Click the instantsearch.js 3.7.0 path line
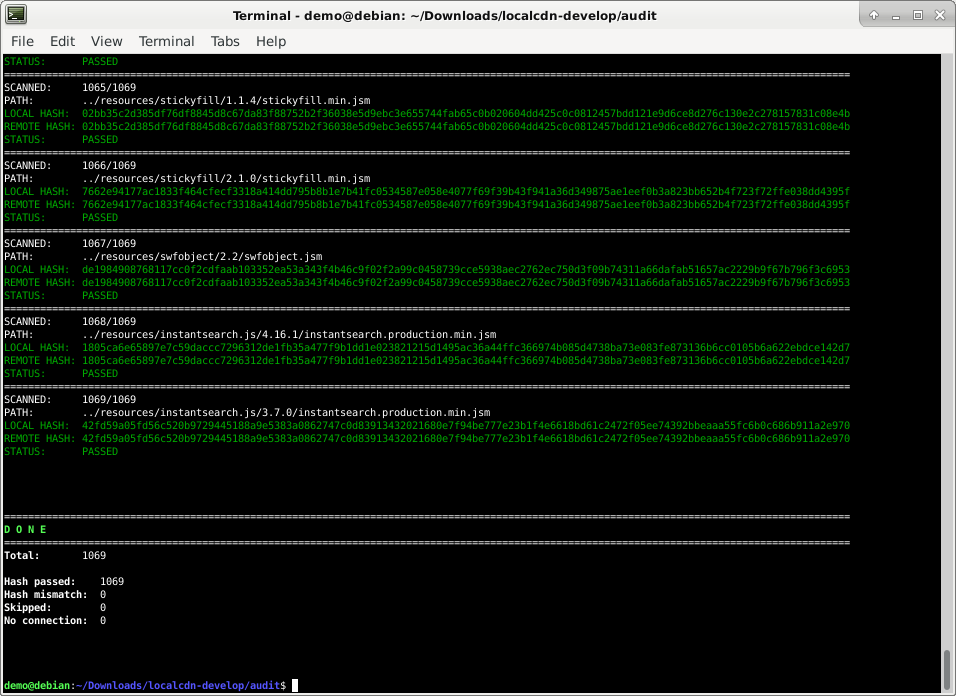The width and height of the screenshot is (956, 696). tap(285, 412)
